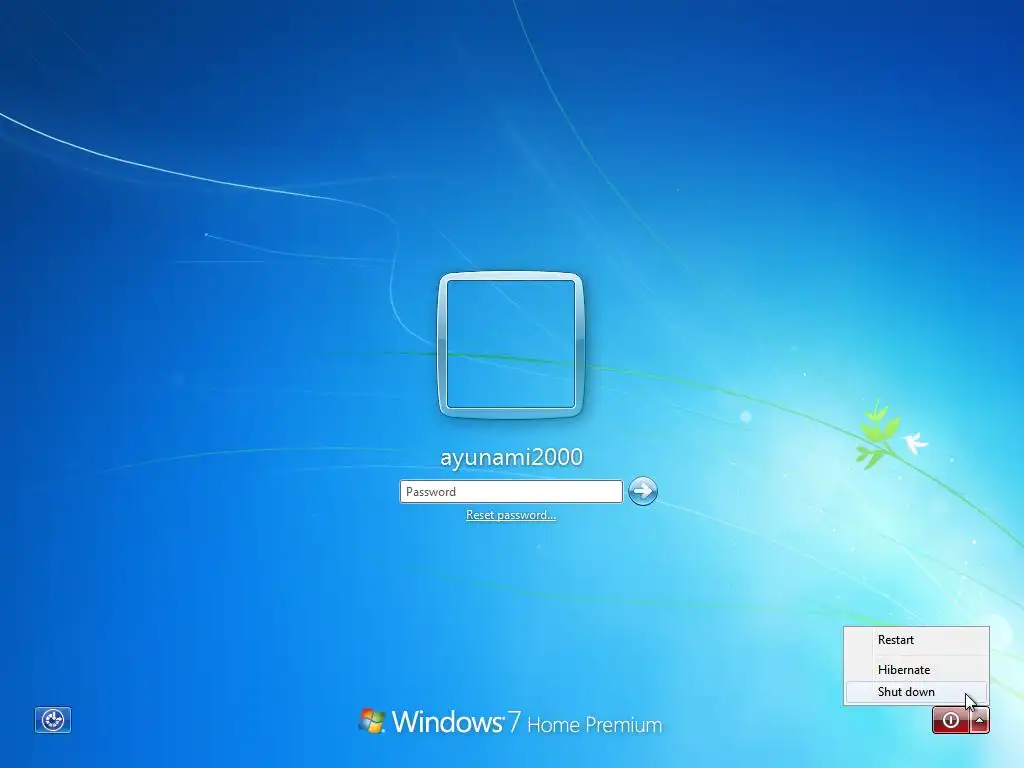Click the ayunami2000 username text
The image size is (1024, 768).
pos(511,456)
